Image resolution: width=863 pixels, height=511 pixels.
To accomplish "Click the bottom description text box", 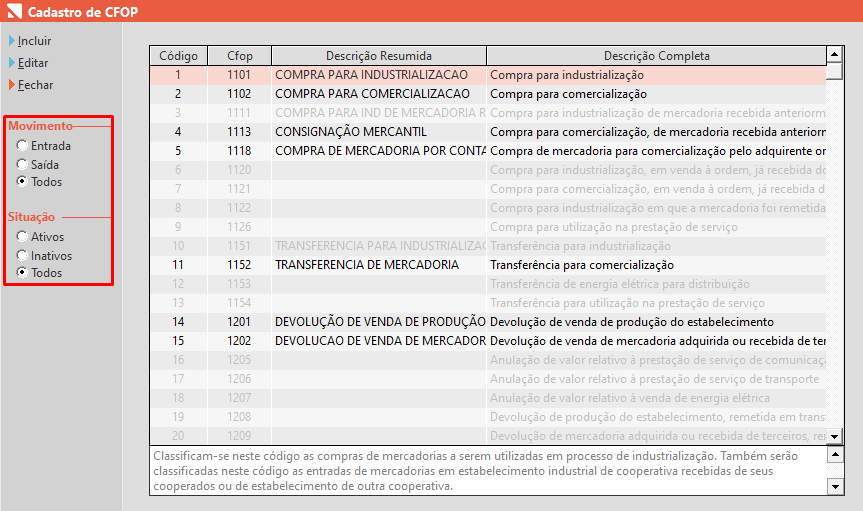I will pyautogui.click(x=488, y=471).
